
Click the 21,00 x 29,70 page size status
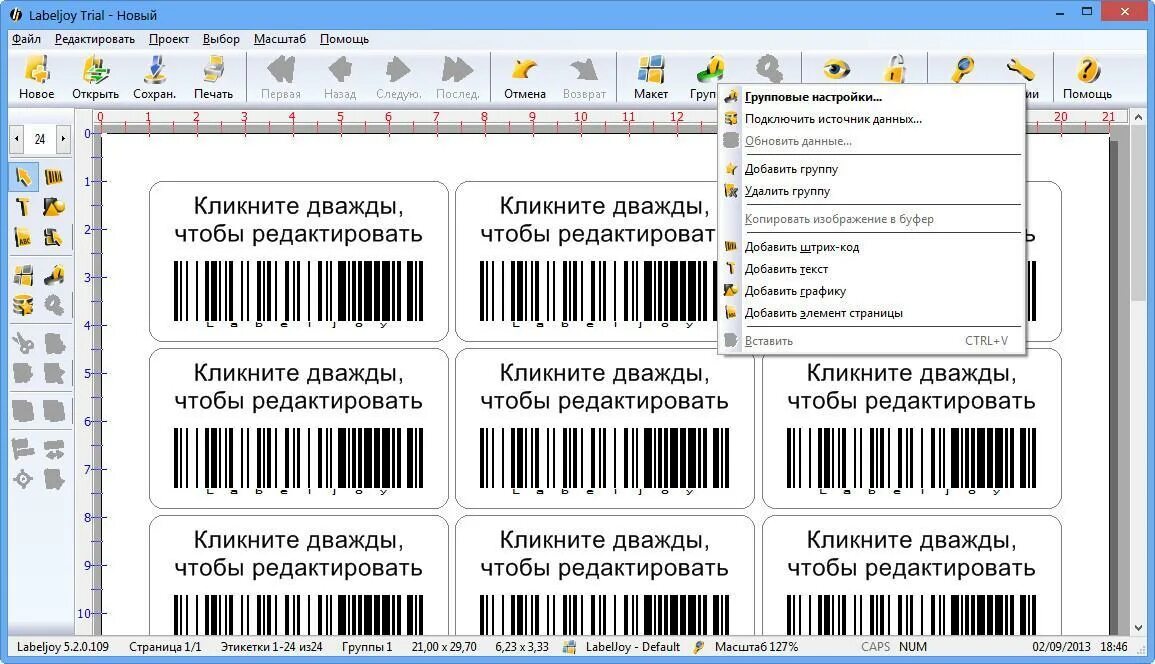(x=444, y=647)
